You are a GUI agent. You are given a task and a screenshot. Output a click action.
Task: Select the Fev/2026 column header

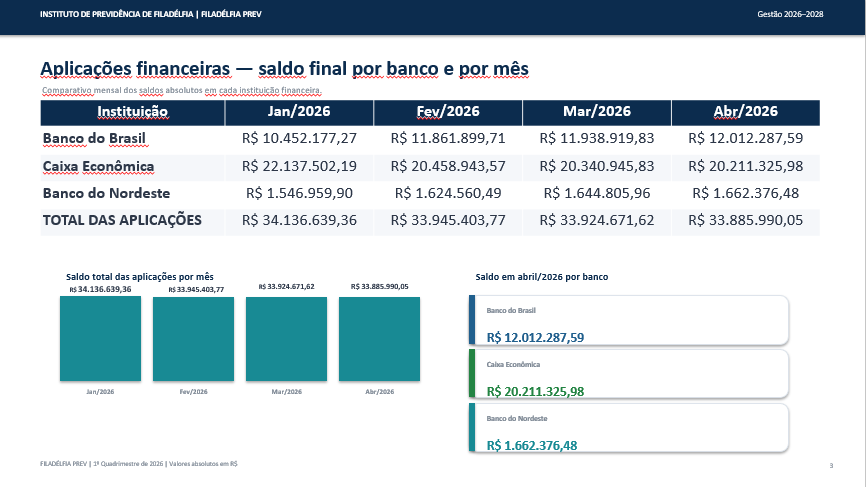coord(448,113)
